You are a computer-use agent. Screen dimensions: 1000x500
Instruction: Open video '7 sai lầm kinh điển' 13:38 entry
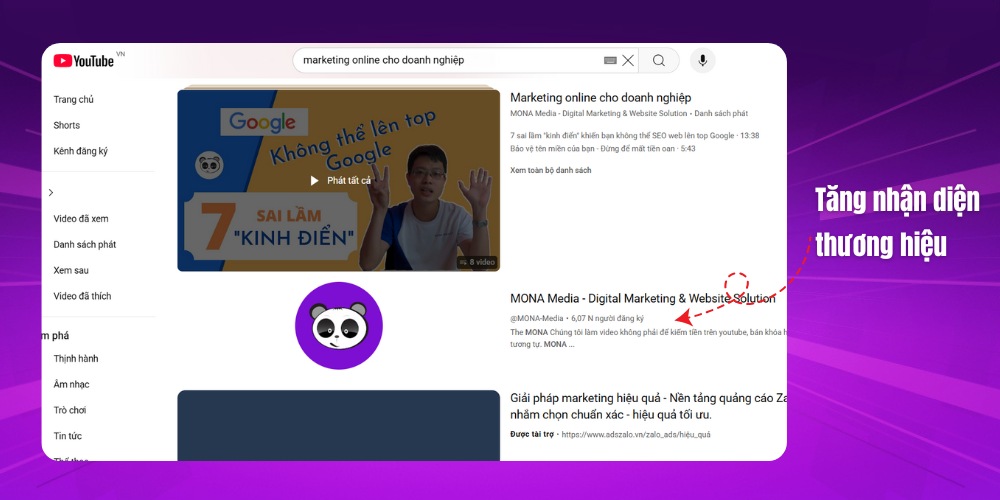click(635, 136)
